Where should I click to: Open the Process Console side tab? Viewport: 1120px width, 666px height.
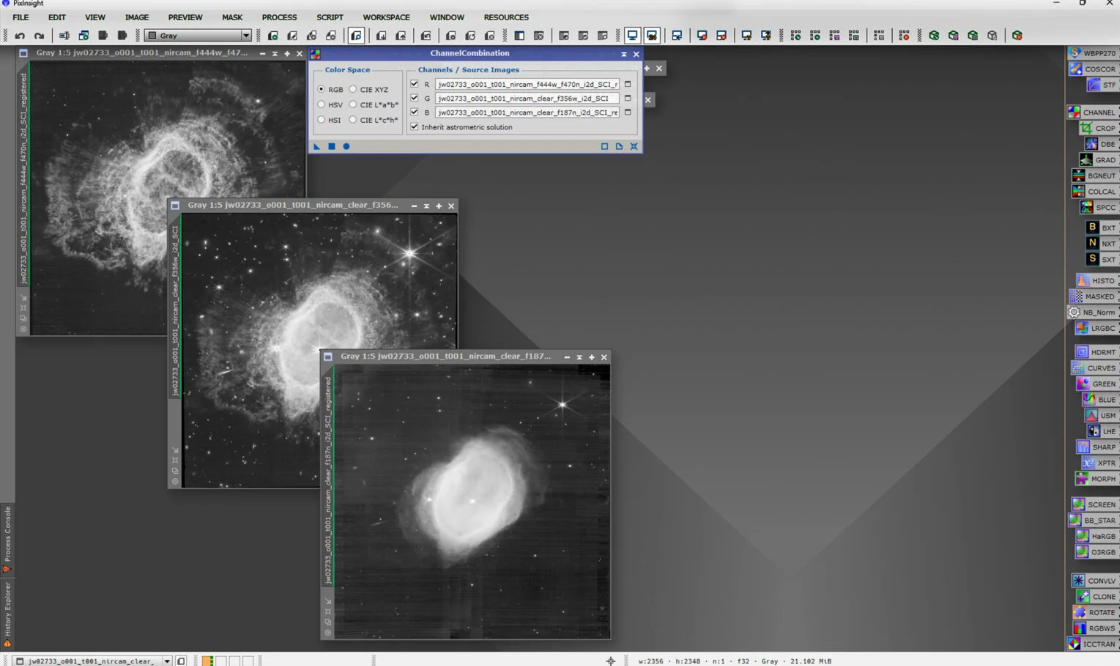tap(7, 533)
